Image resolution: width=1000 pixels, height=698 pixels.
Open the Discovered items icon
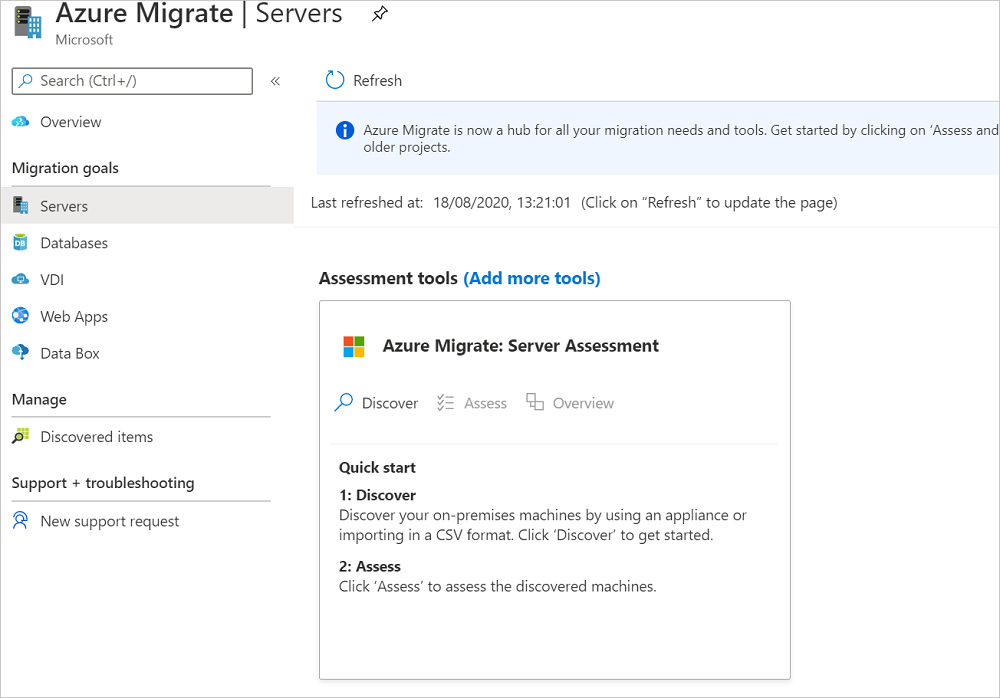click(x=21, y=437)
